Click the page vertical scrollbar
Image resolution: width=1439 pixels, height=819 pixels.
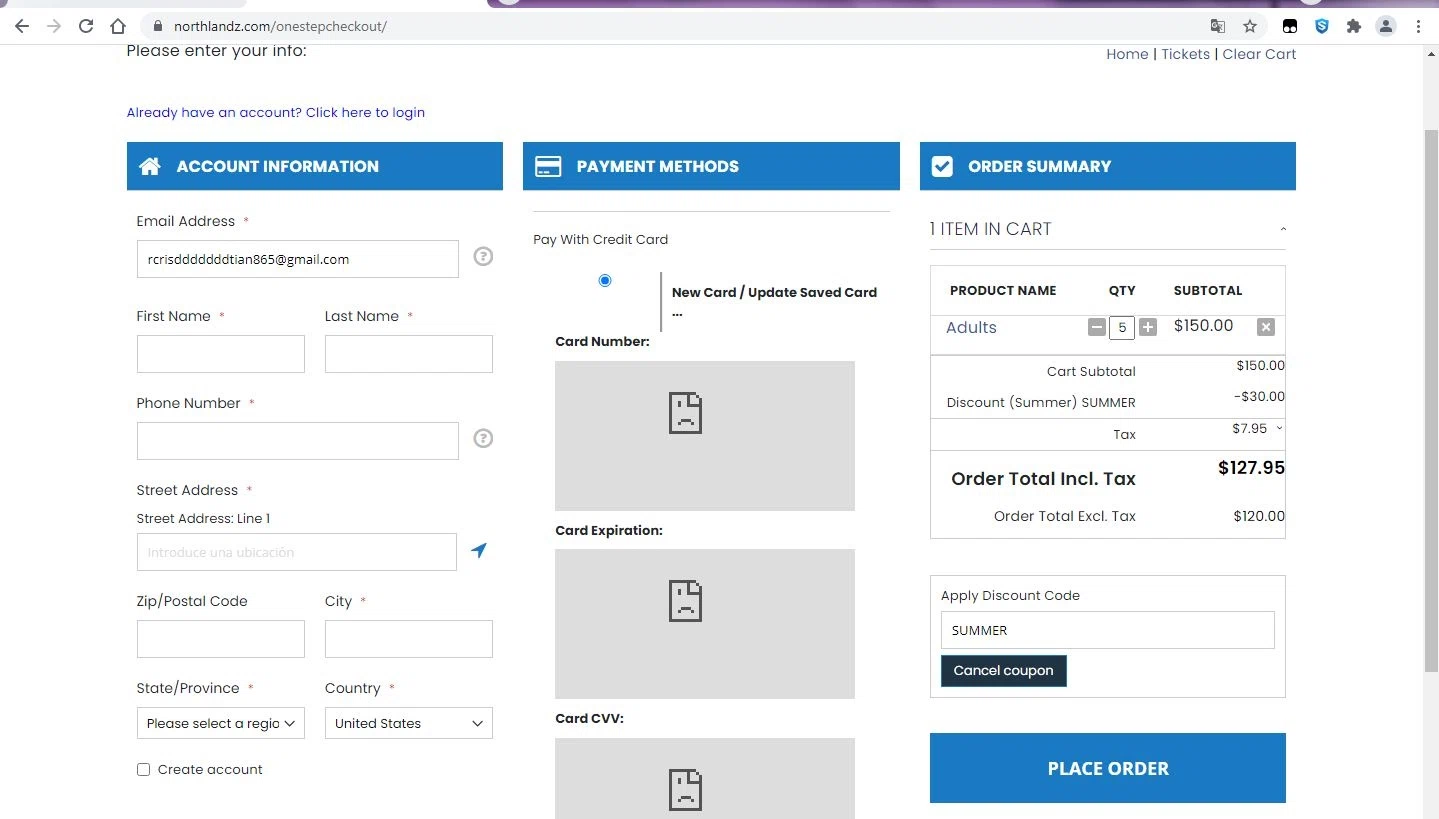(1431, 400)
